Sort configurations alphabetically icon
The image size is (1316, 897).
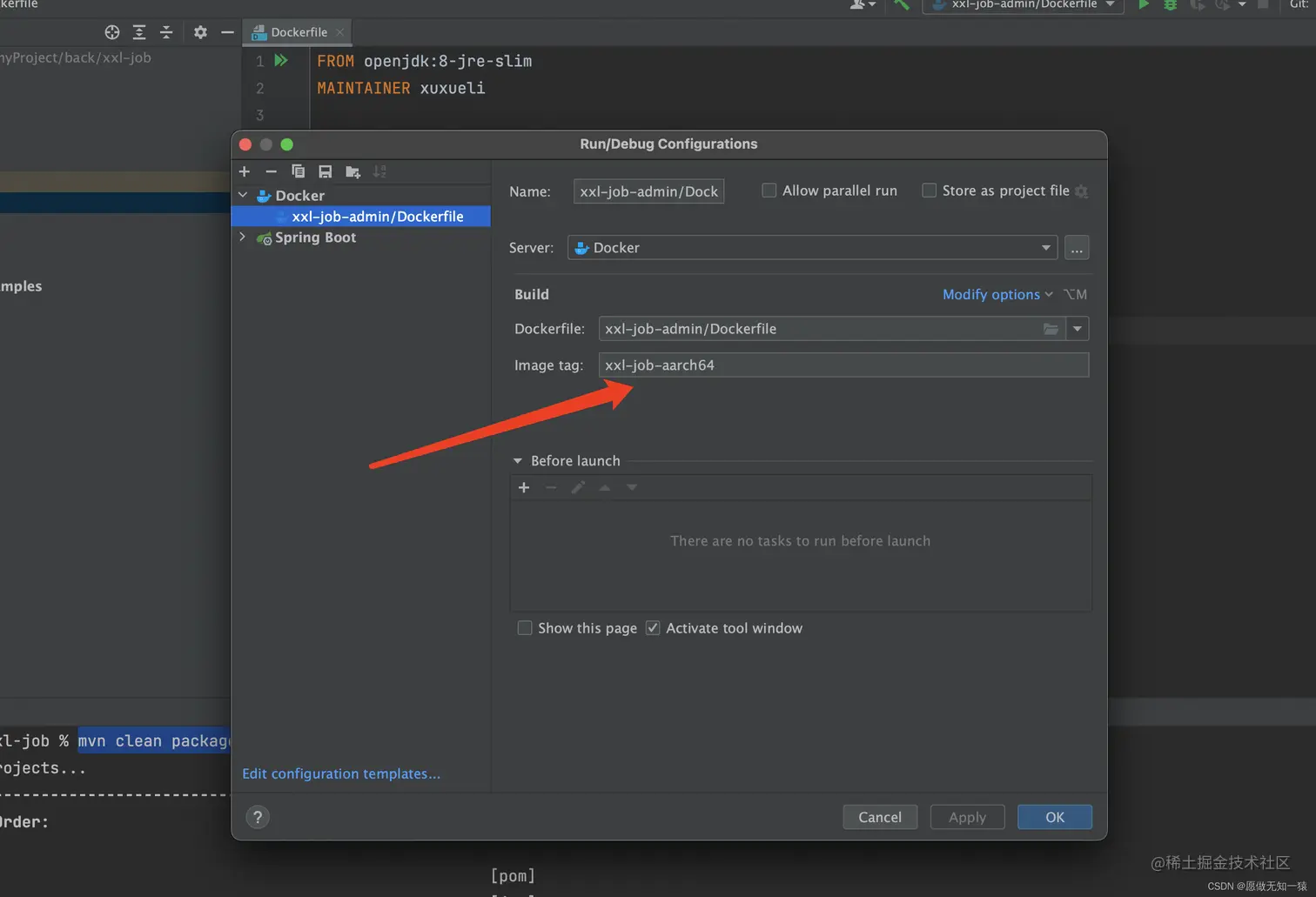pos(379,171)
